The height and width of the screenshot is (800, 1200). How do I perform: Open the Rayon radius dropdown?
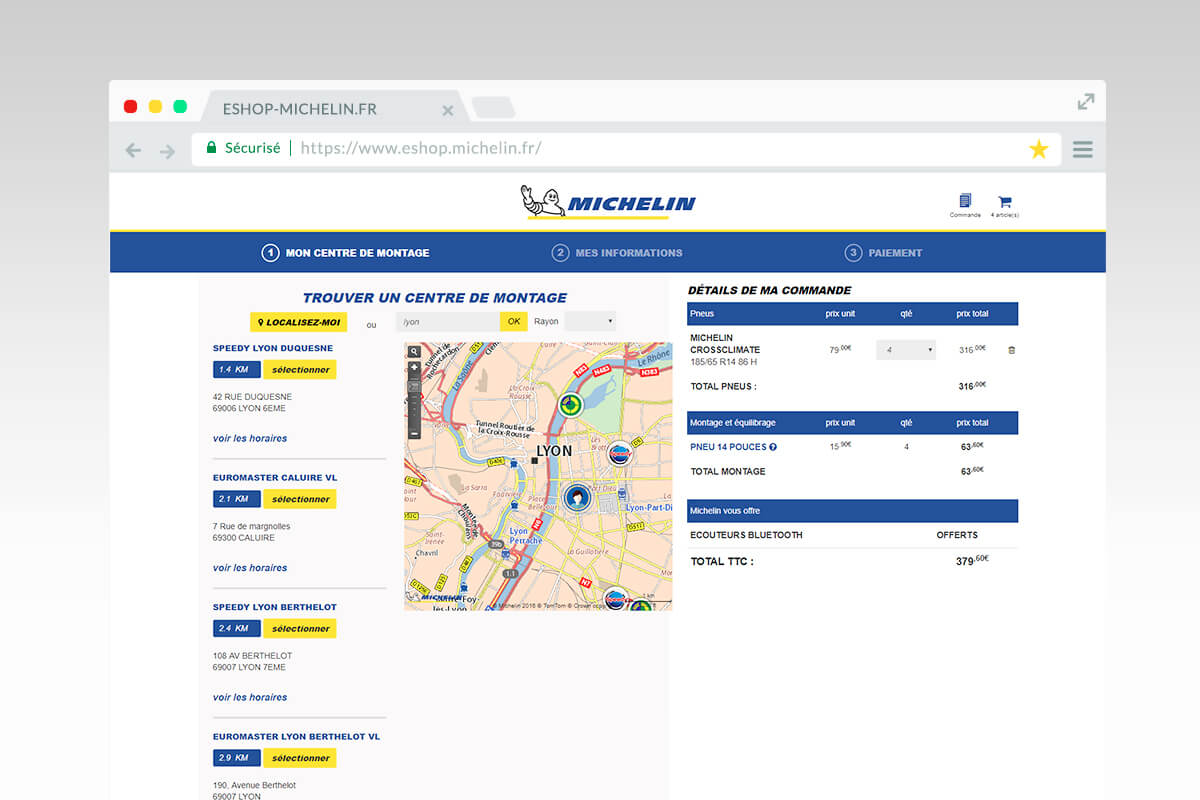590,321
